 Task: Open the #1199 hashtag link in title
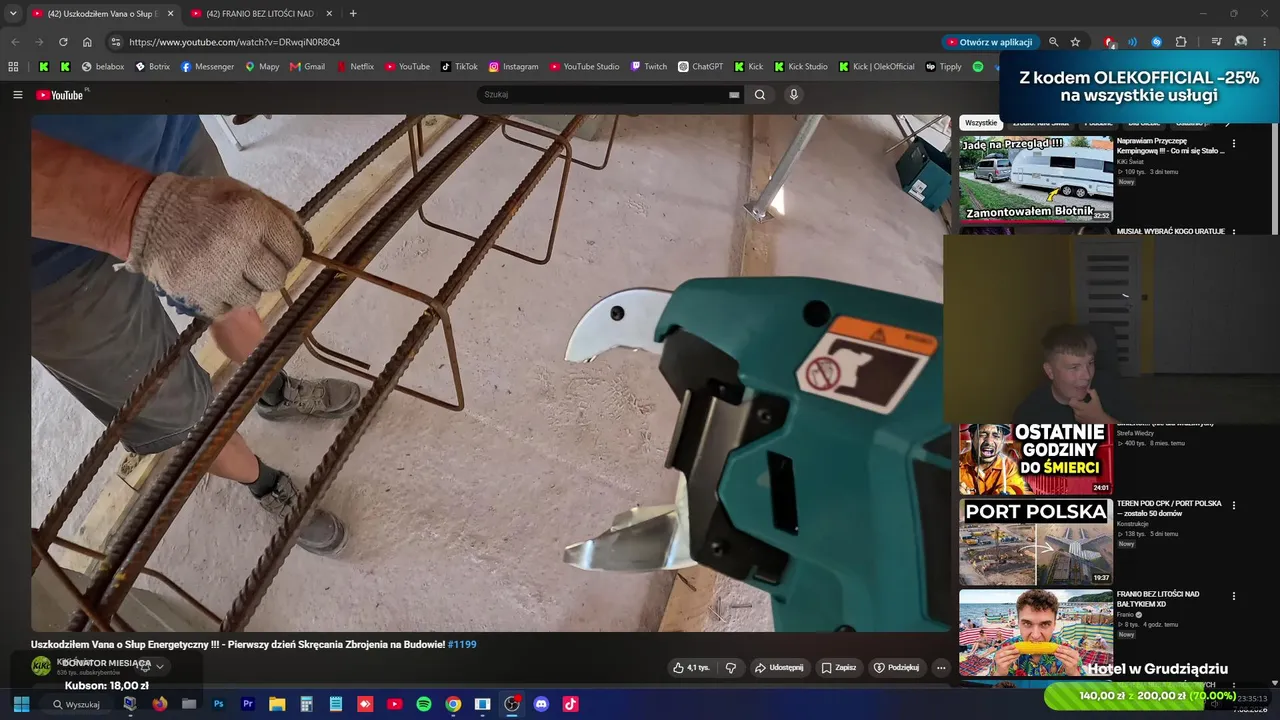click(462, 644)
